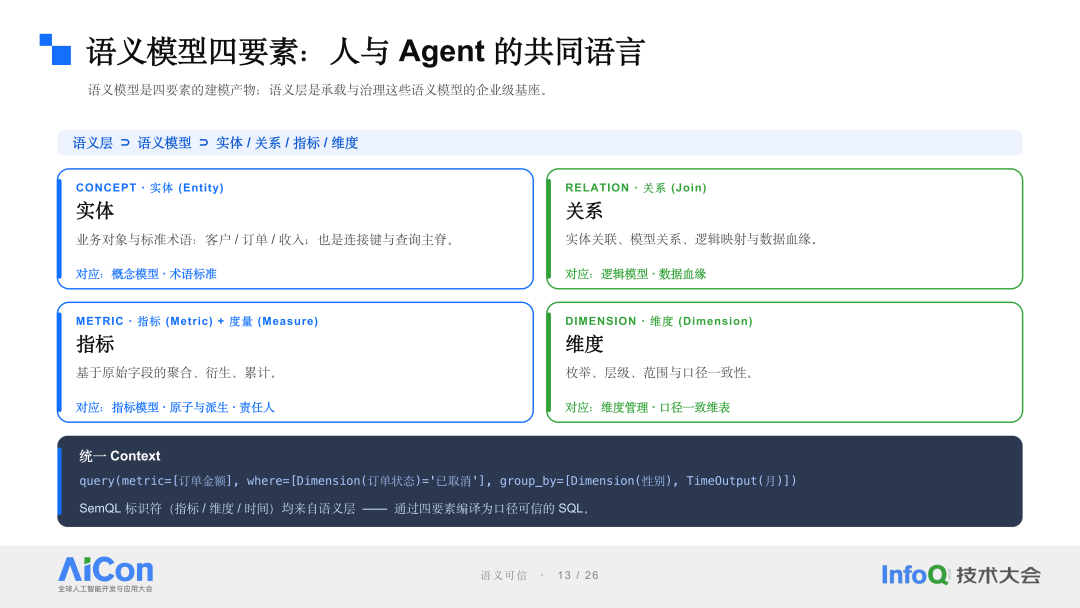Click the tagline 全球人工智能开发与应用大会
Screen dimensions: 1080x608
point(105,589)
